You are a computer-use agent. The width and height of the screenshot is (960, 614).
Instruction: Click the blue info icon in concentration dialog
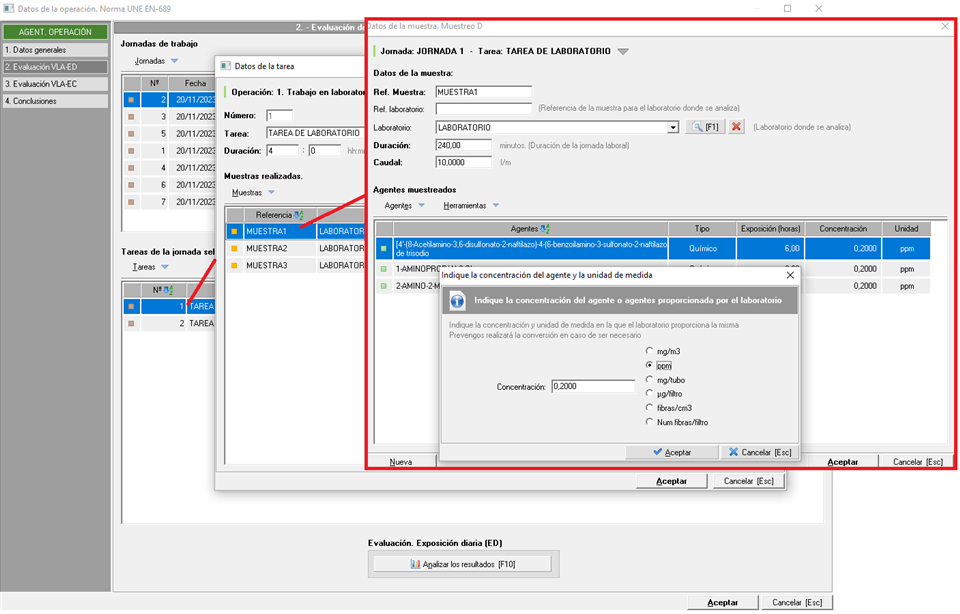(457, 300)
